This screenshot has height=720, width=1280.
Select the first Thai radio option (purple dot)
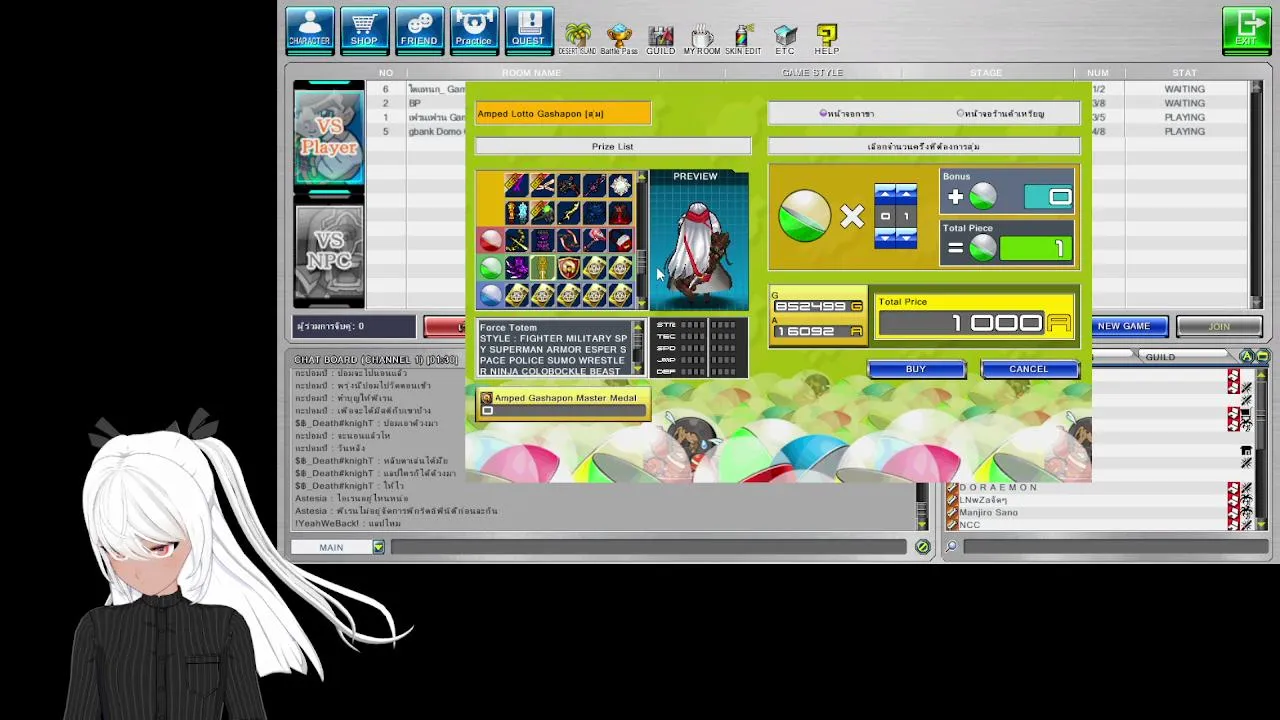click(823, 113)
